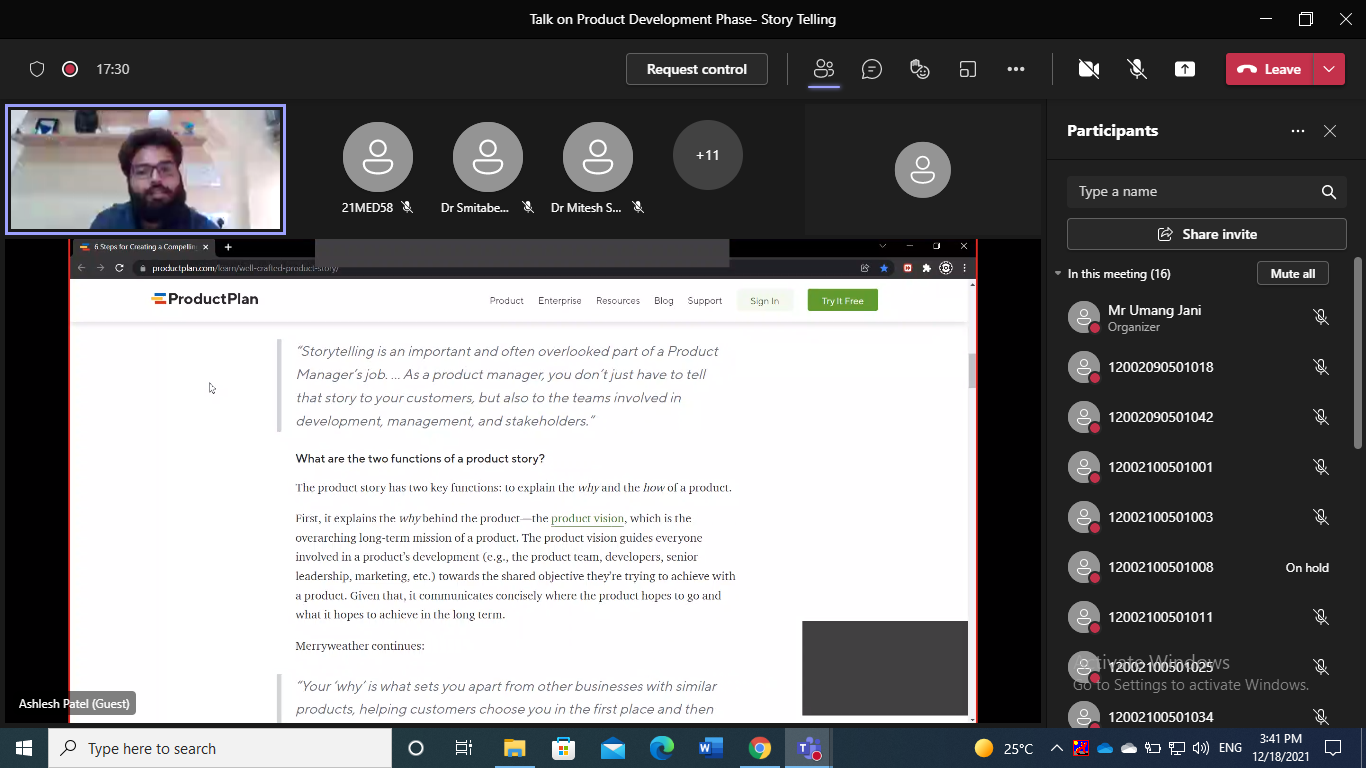The height and width of the screenshot is (781, 1366).
Task: Open the Leave options dropdown arrow
Action: pos(1329,69)
